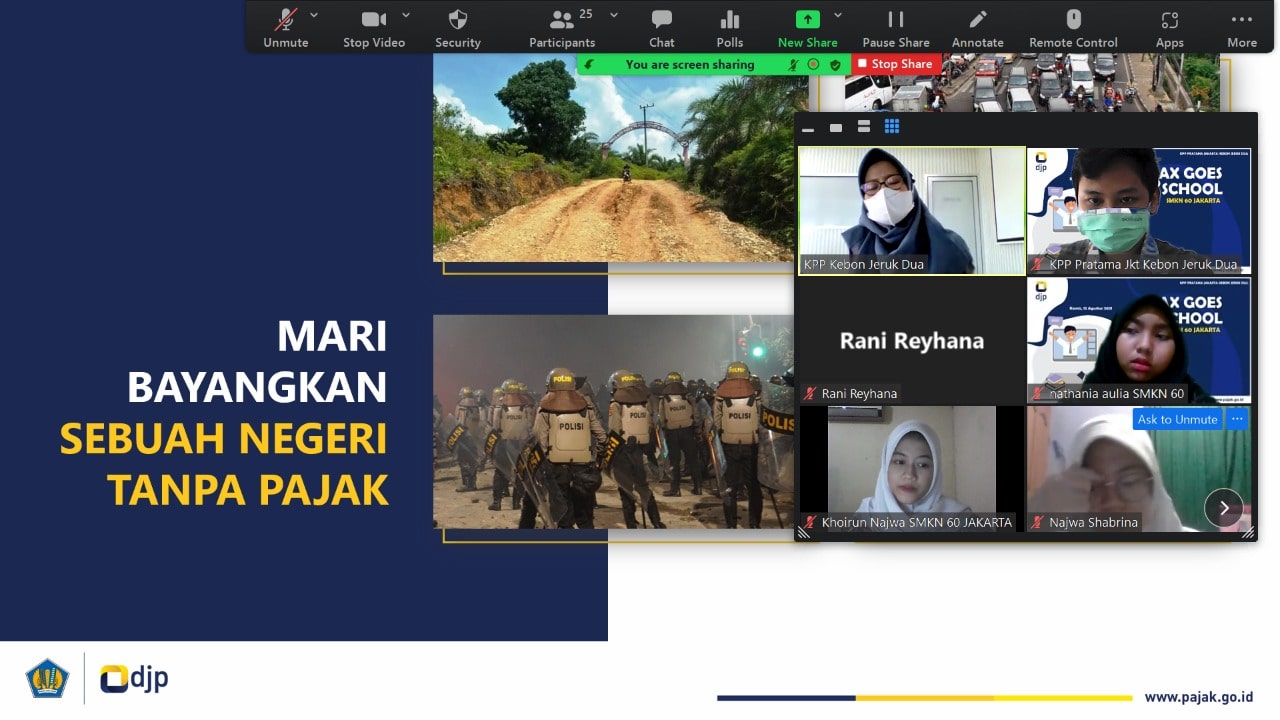
Task: Expand audio options arrow beside Unmute
Action: (314, 15)
